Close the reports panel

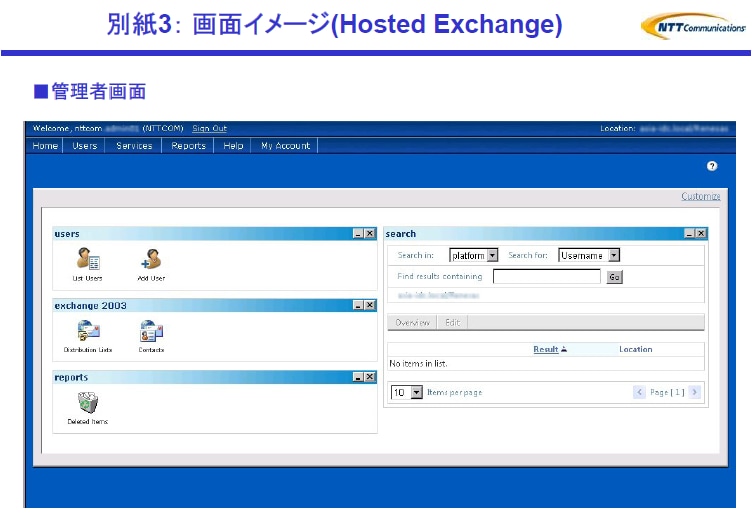tap(370, 377)
